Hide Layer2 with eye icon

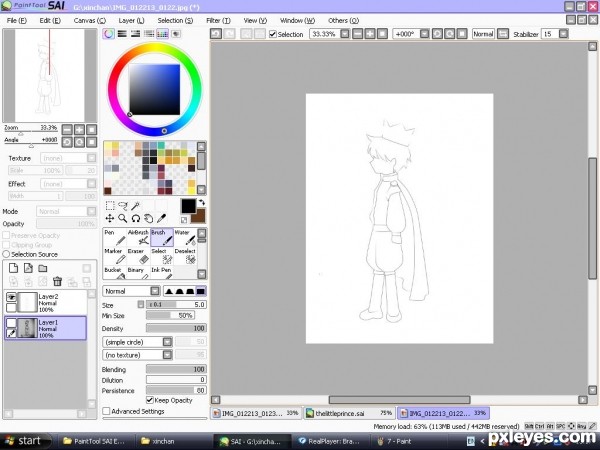[11, 297]
